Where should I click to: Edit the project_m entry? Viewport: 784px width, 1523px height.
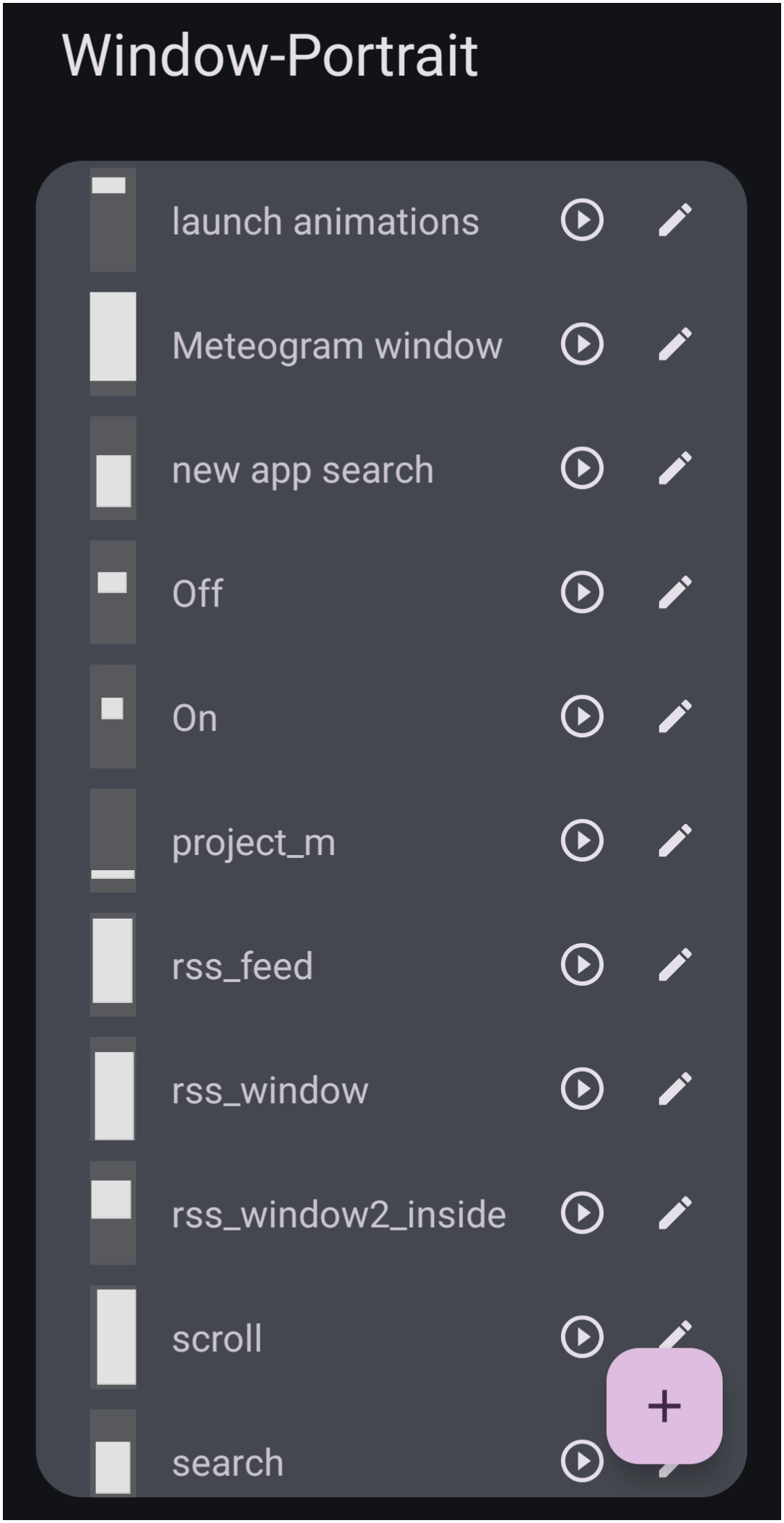point(675,841)
